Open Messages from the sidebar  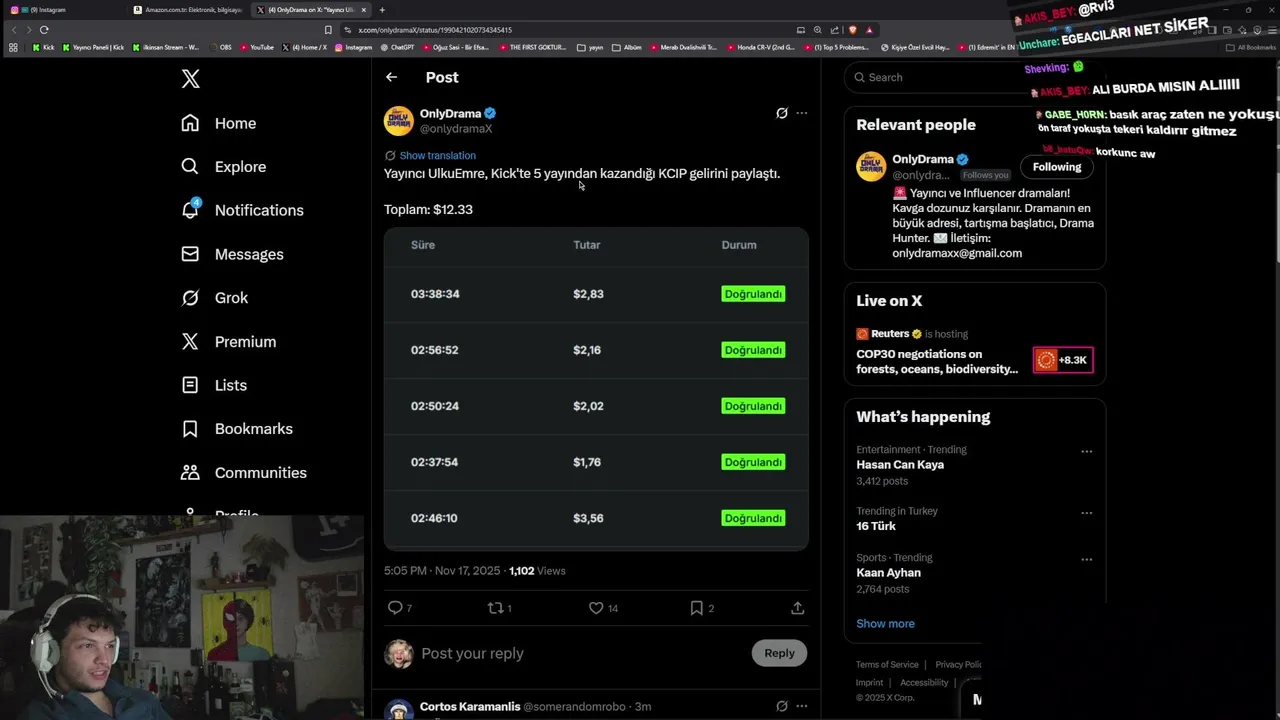[232, 254]
